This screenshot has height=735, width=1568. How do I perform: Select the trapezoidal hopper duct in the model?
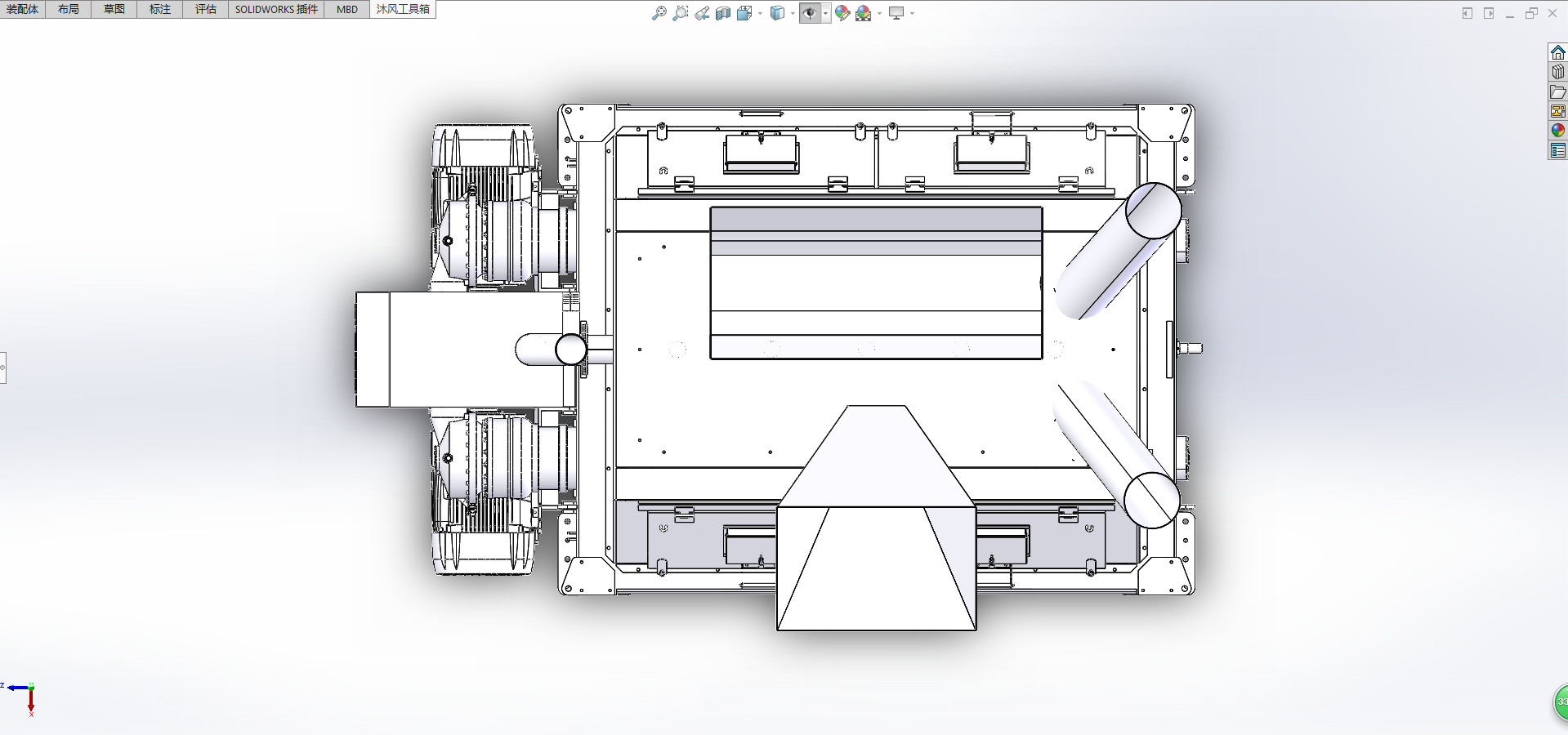876,518
